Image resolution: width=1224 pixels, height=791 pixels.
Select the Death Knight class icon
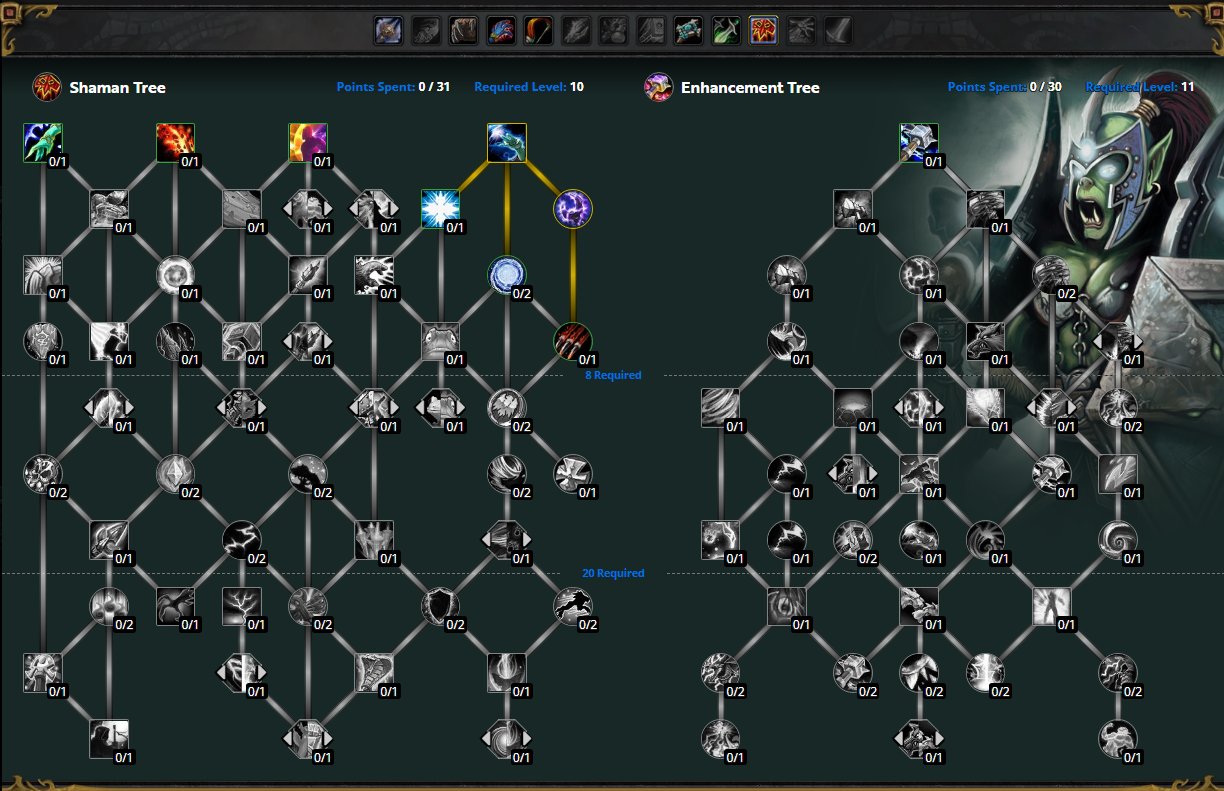389,31
